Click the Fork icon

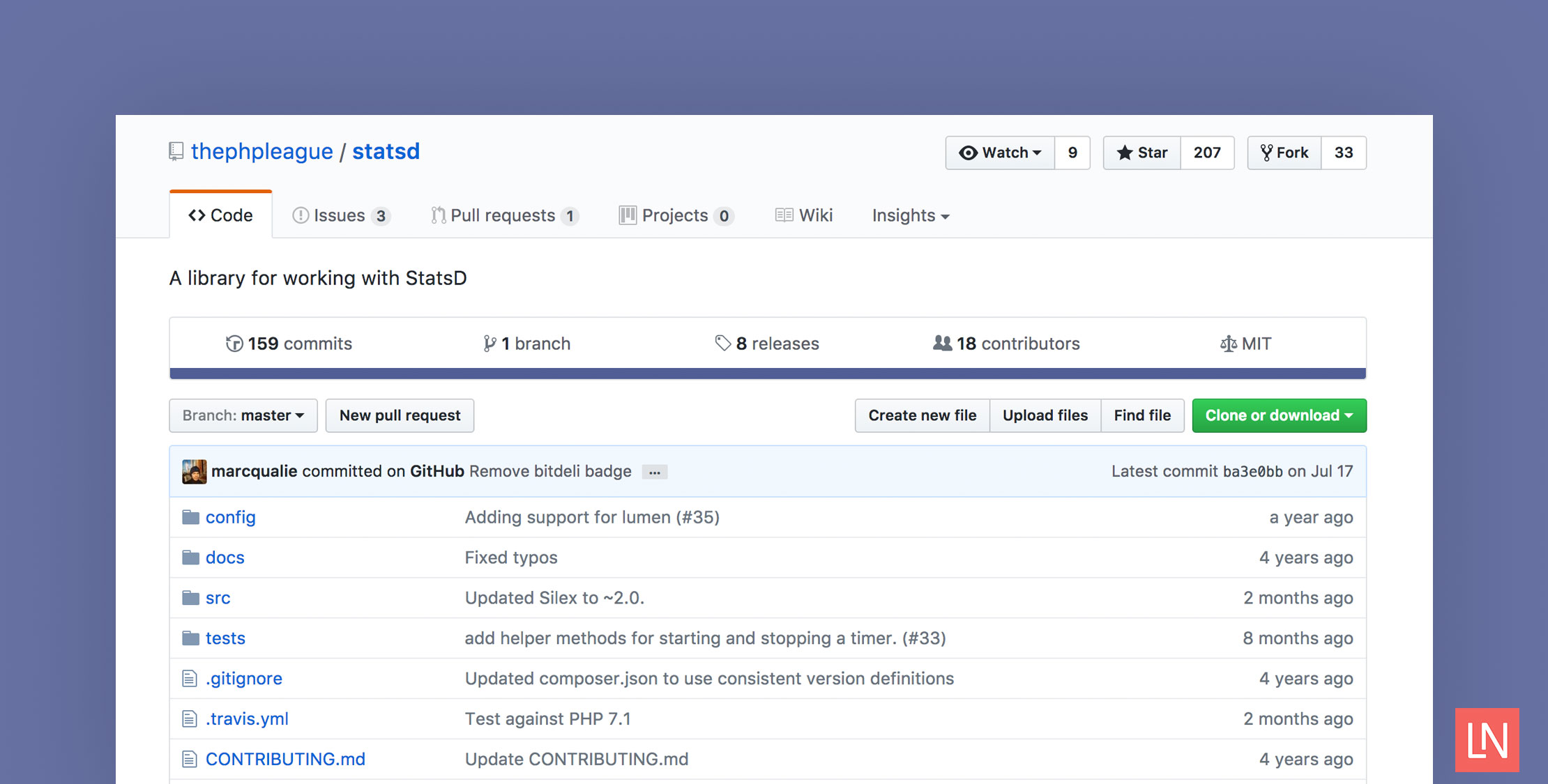click(x=1269, y=153)
